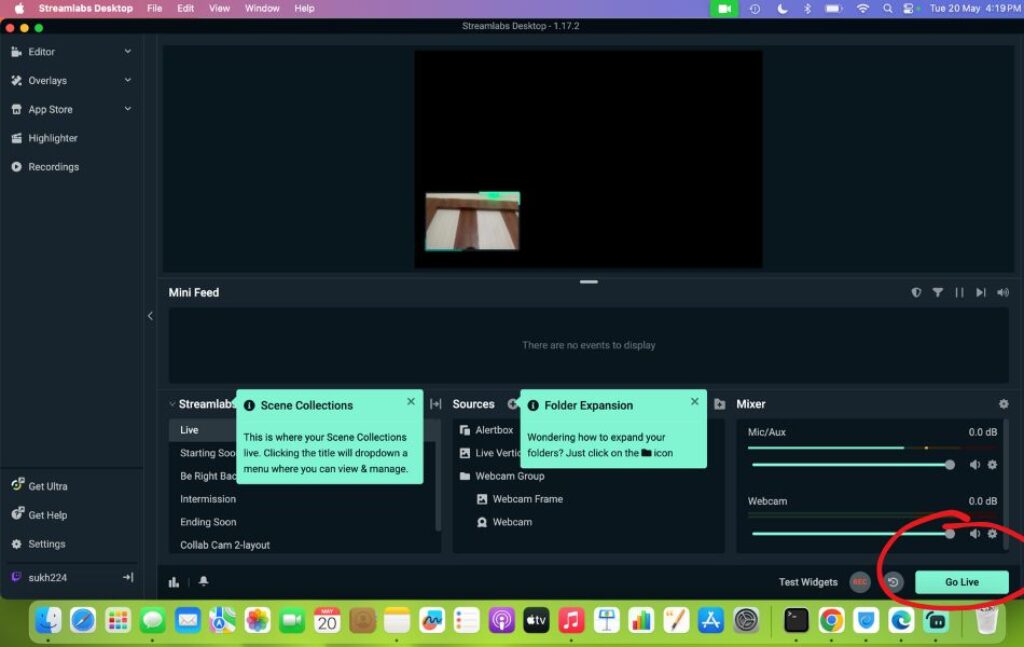Expand the App Store chevron
Image resolution: width=1024 pixels, height=647 pixels.
click(x=128, y=108)
